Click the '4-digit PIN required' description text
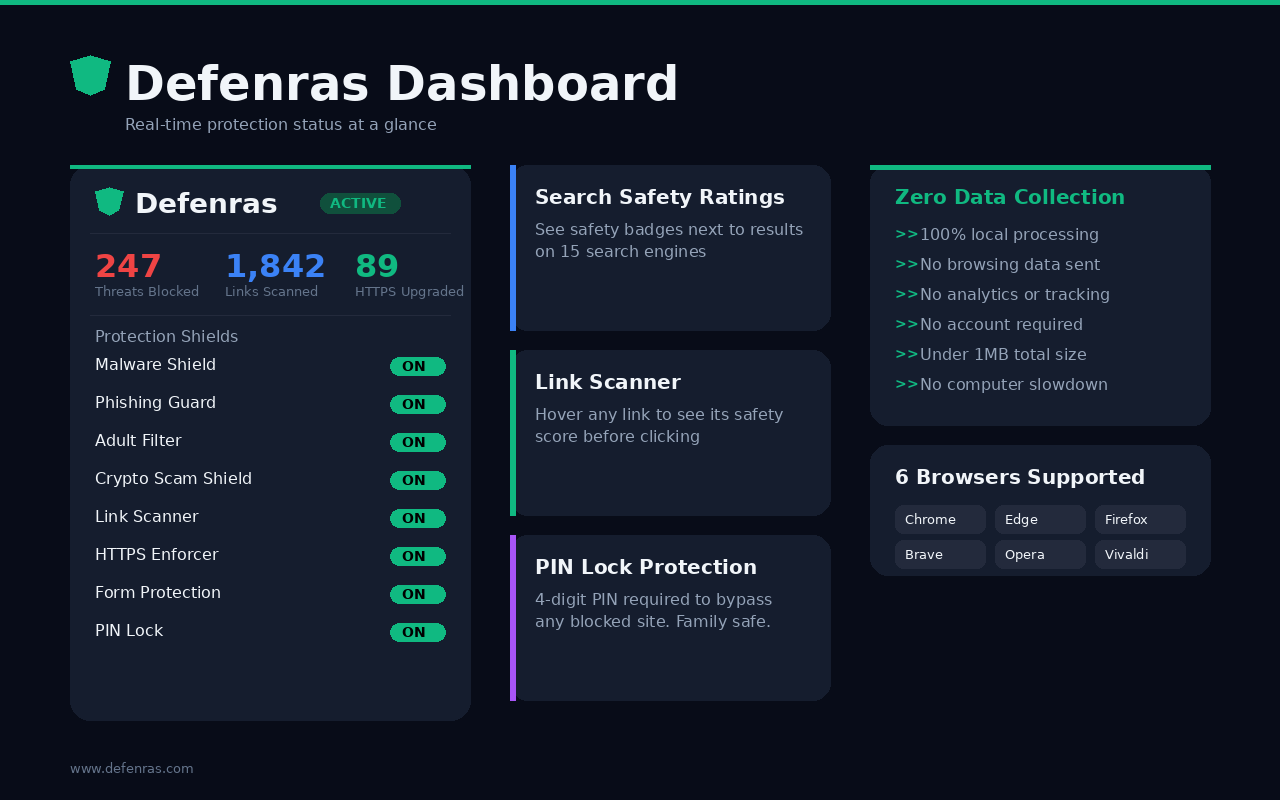Image resolution: width=1280 pixels, height=800 pixels. [x=653, y=611]
